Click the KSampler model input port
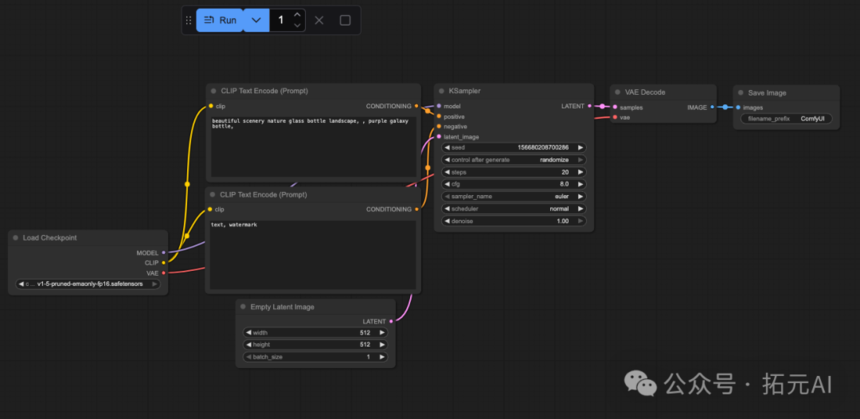 [x=439, y=106]
